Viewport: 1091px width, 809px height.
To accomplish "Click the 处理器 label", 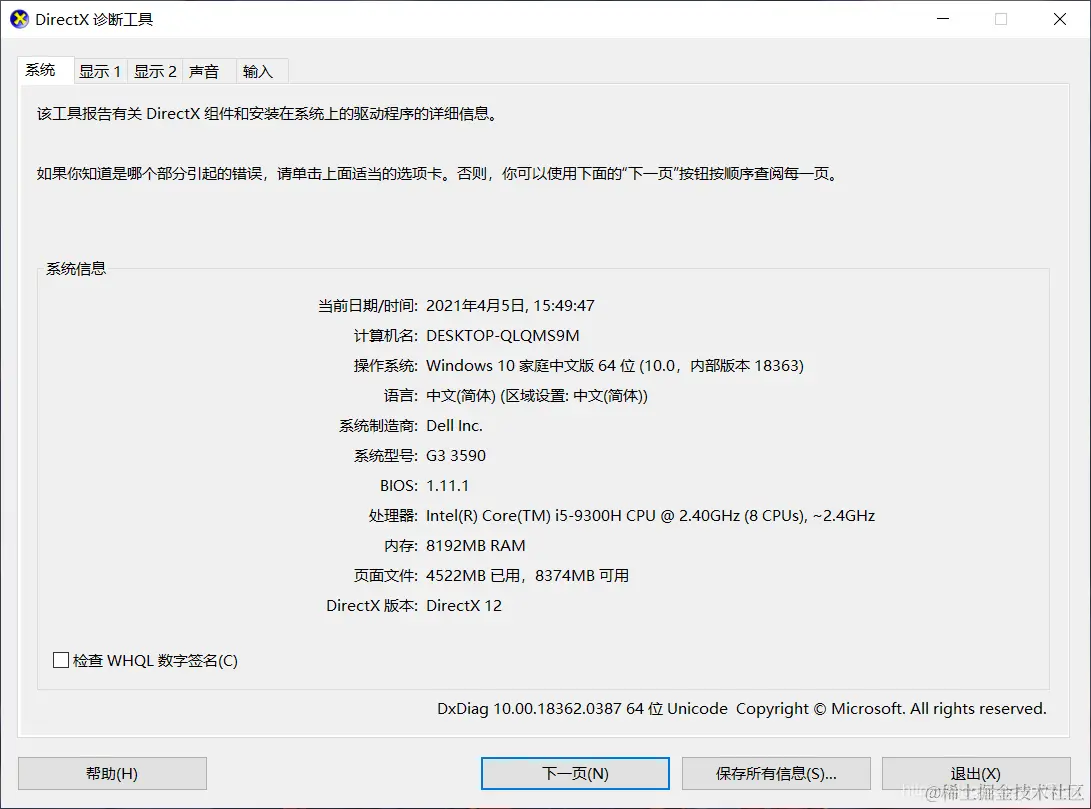I will click(393, 515).
